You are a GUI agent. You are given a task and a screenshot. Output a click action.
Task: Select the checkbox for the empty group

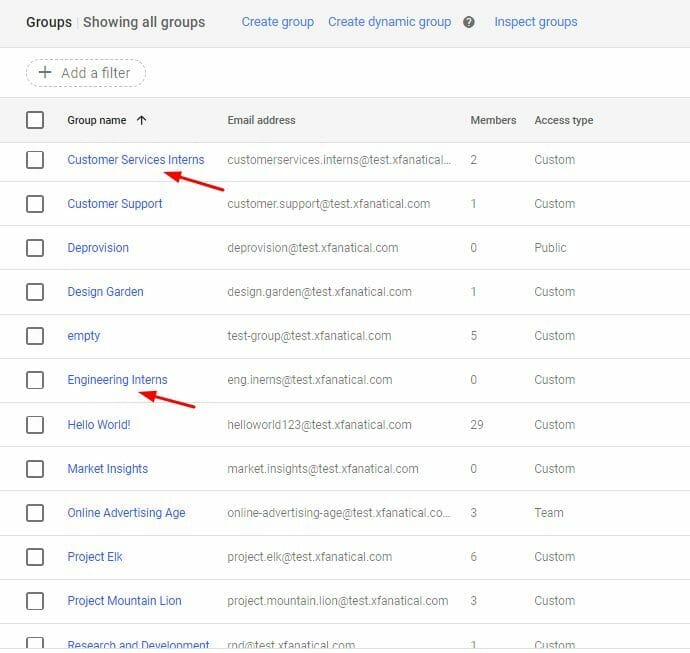click(35, 336)
